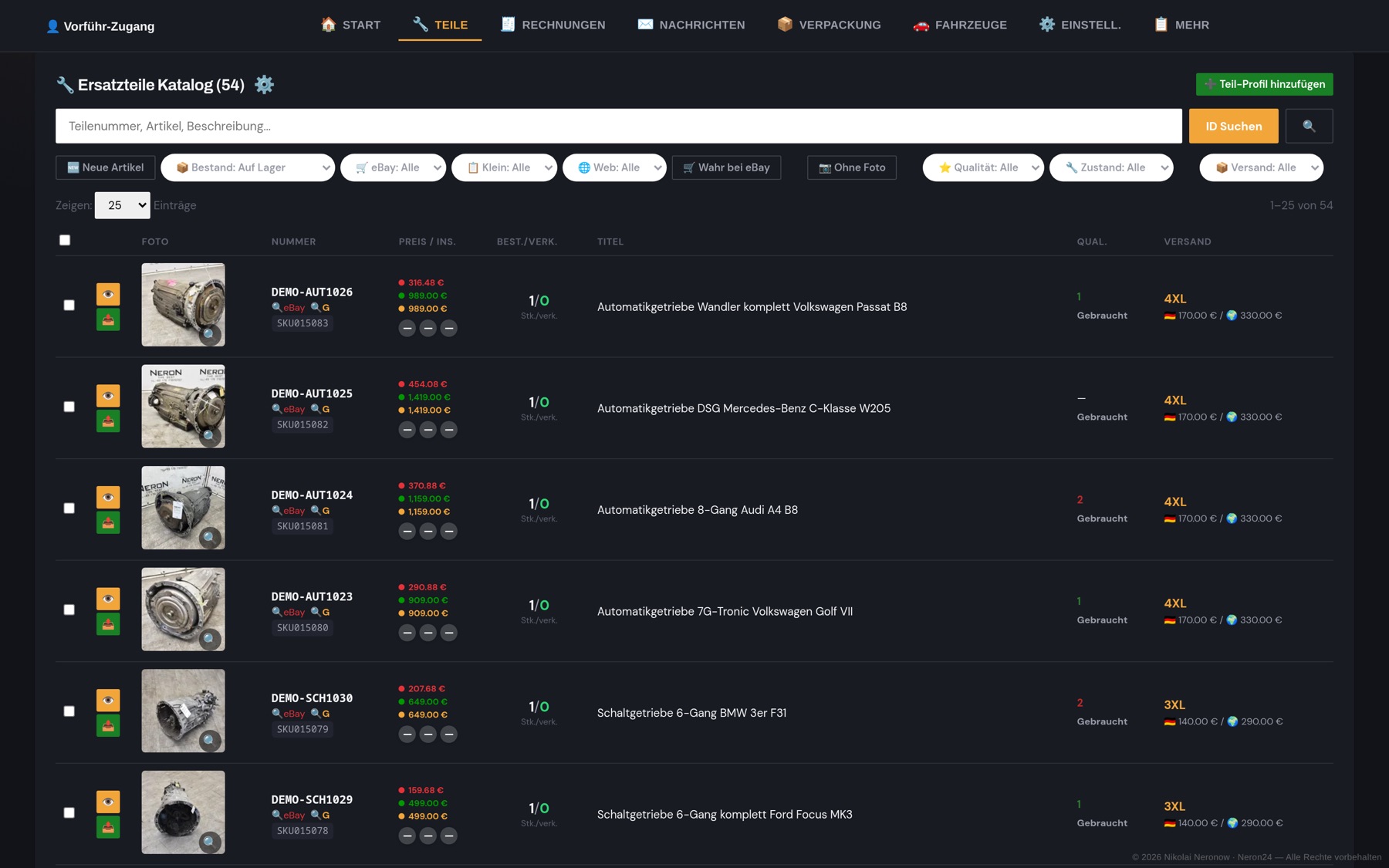The height and width of the screenshot is (868, 1389).
Task: Search DEMO-SCH1029 on eBay
Action: (289, 816)
